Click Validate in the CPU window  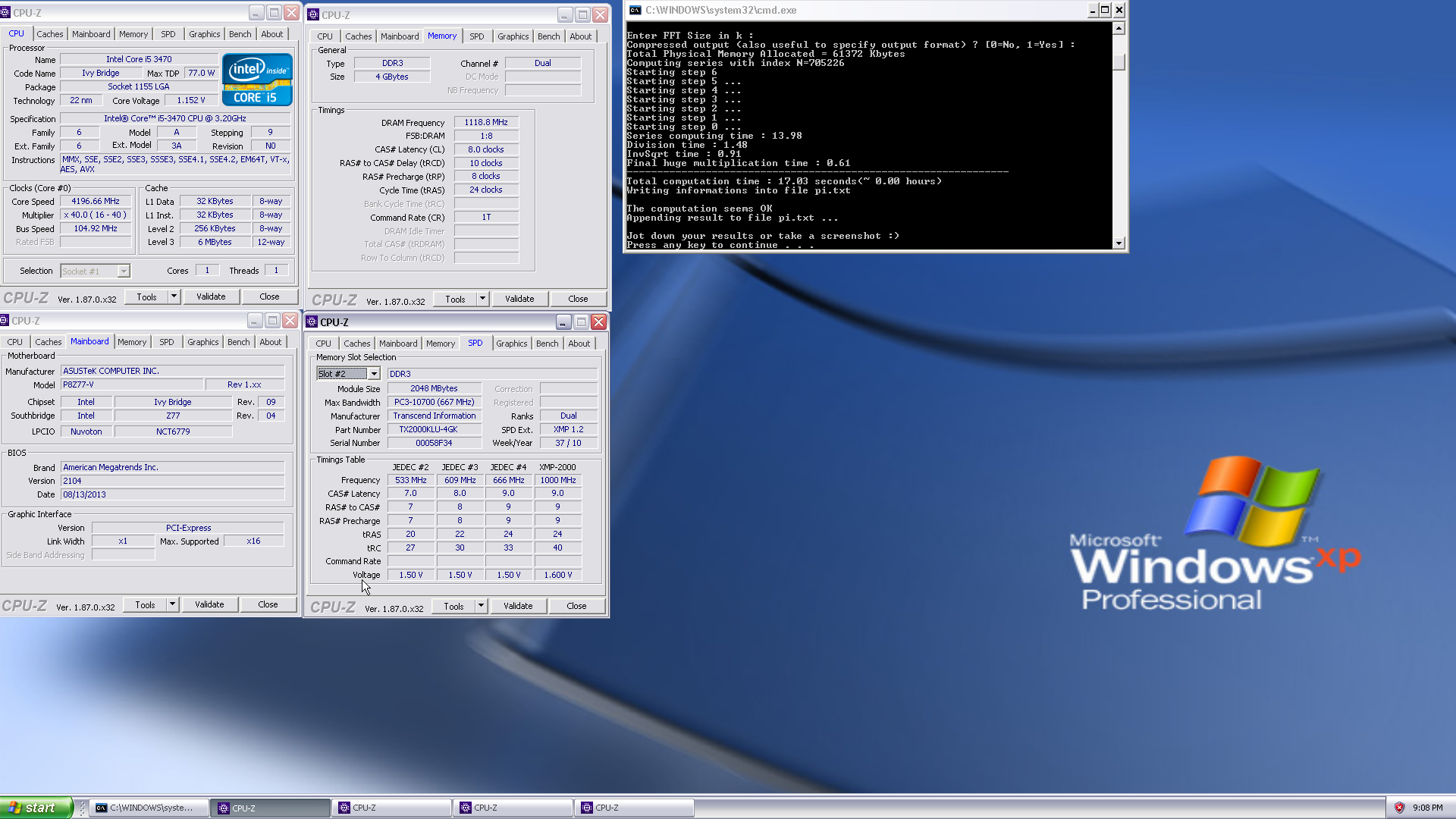click(x=211, y=297)
